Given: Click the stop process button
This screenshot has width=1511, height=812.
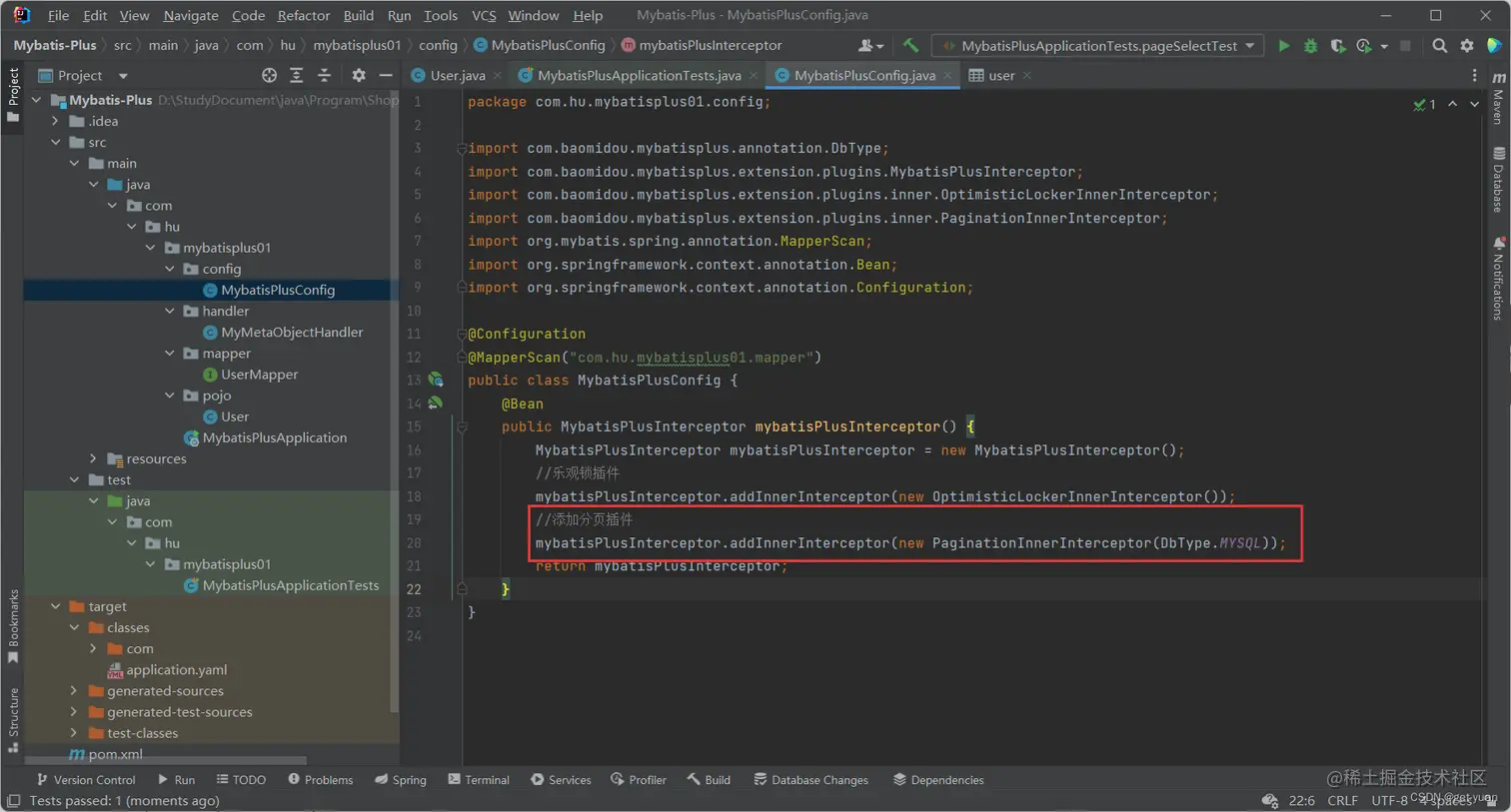Looking at the screenshot, I should click(1405, 46).
